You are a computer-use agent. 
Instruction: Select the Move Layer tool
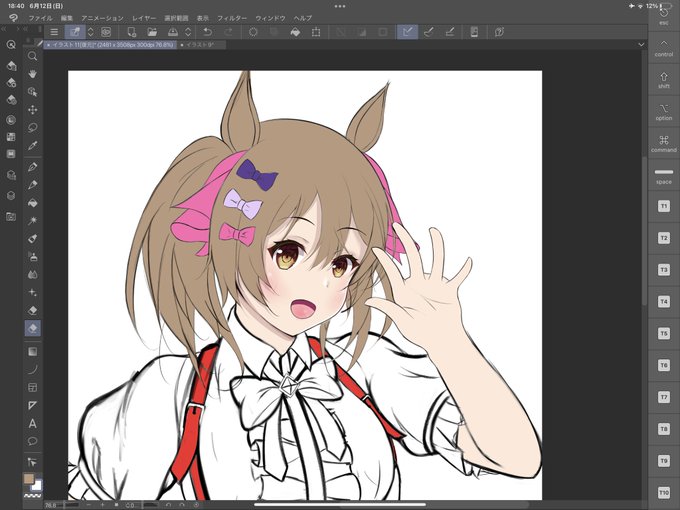(33, 110)
